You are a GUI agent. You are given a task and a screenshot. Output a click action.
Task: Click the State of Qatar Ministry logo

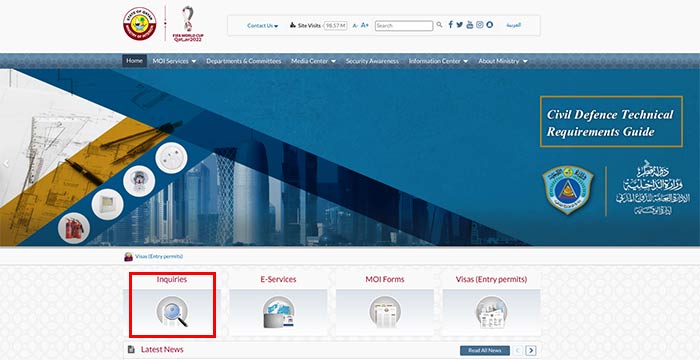tap(140, 24)
